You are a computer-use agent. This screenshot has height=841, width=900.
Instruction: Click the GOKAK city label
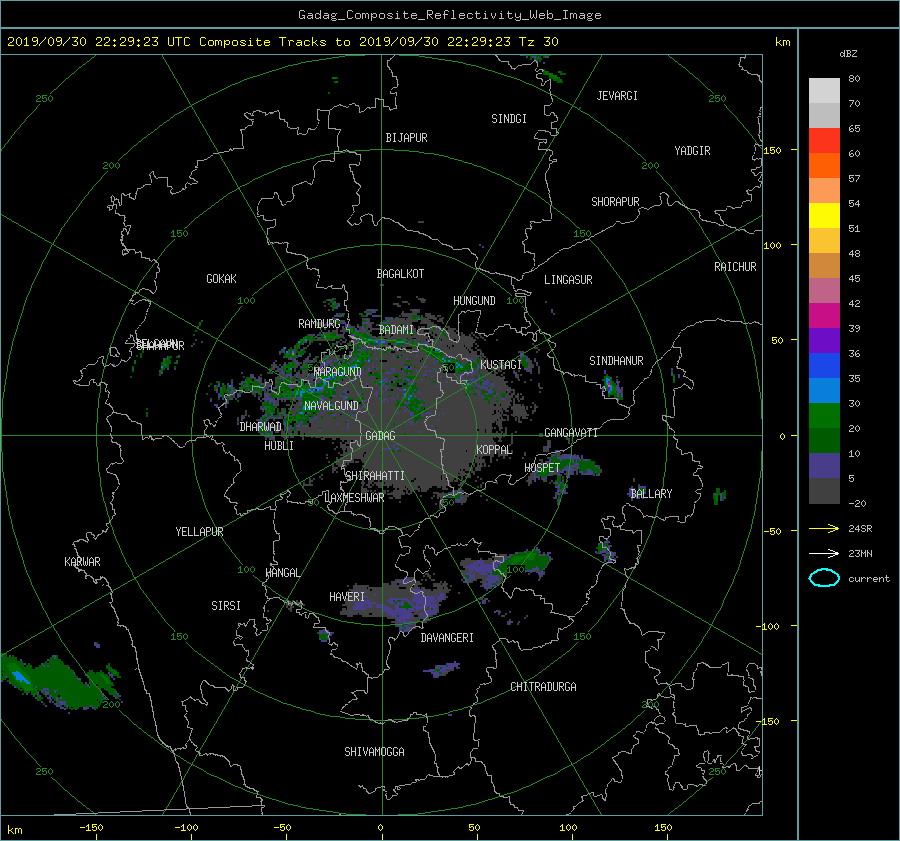[222, 278]
